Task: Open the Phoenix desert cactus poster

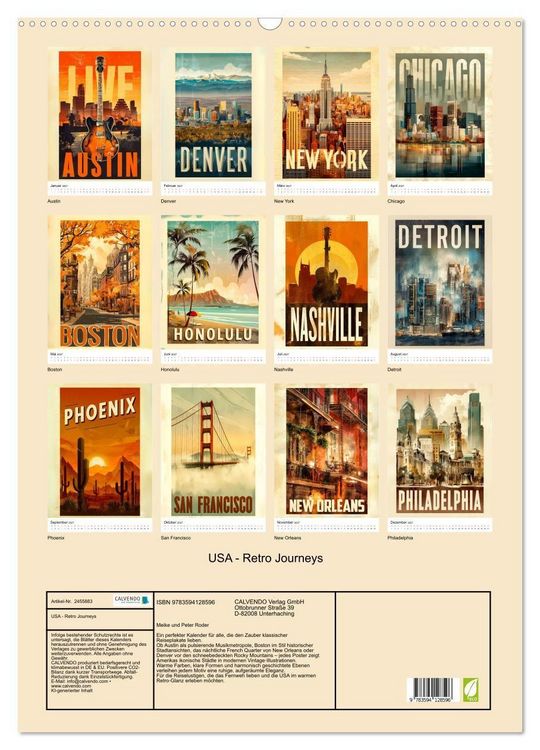Action: point(100,452)
